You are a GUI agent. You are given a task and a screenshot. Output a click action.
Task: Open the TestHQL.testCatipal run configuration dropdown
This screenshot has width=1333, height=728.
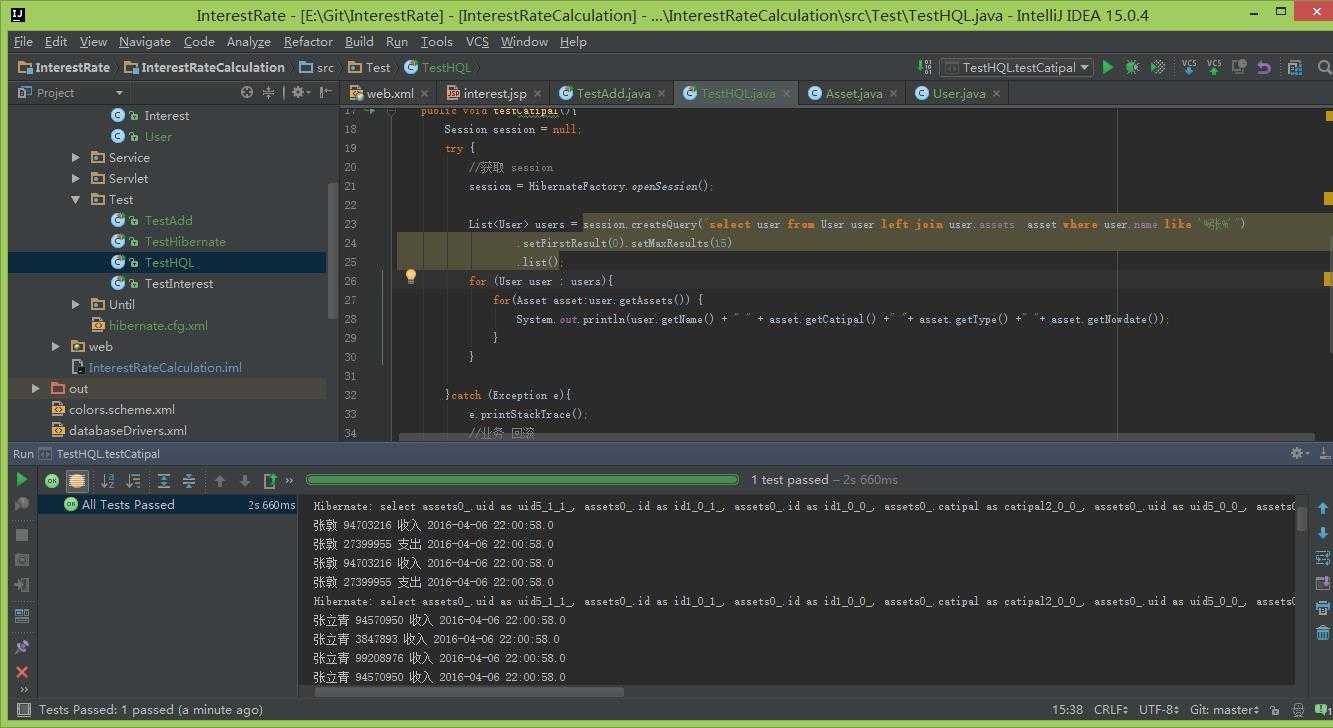(x=1016, y=67)
